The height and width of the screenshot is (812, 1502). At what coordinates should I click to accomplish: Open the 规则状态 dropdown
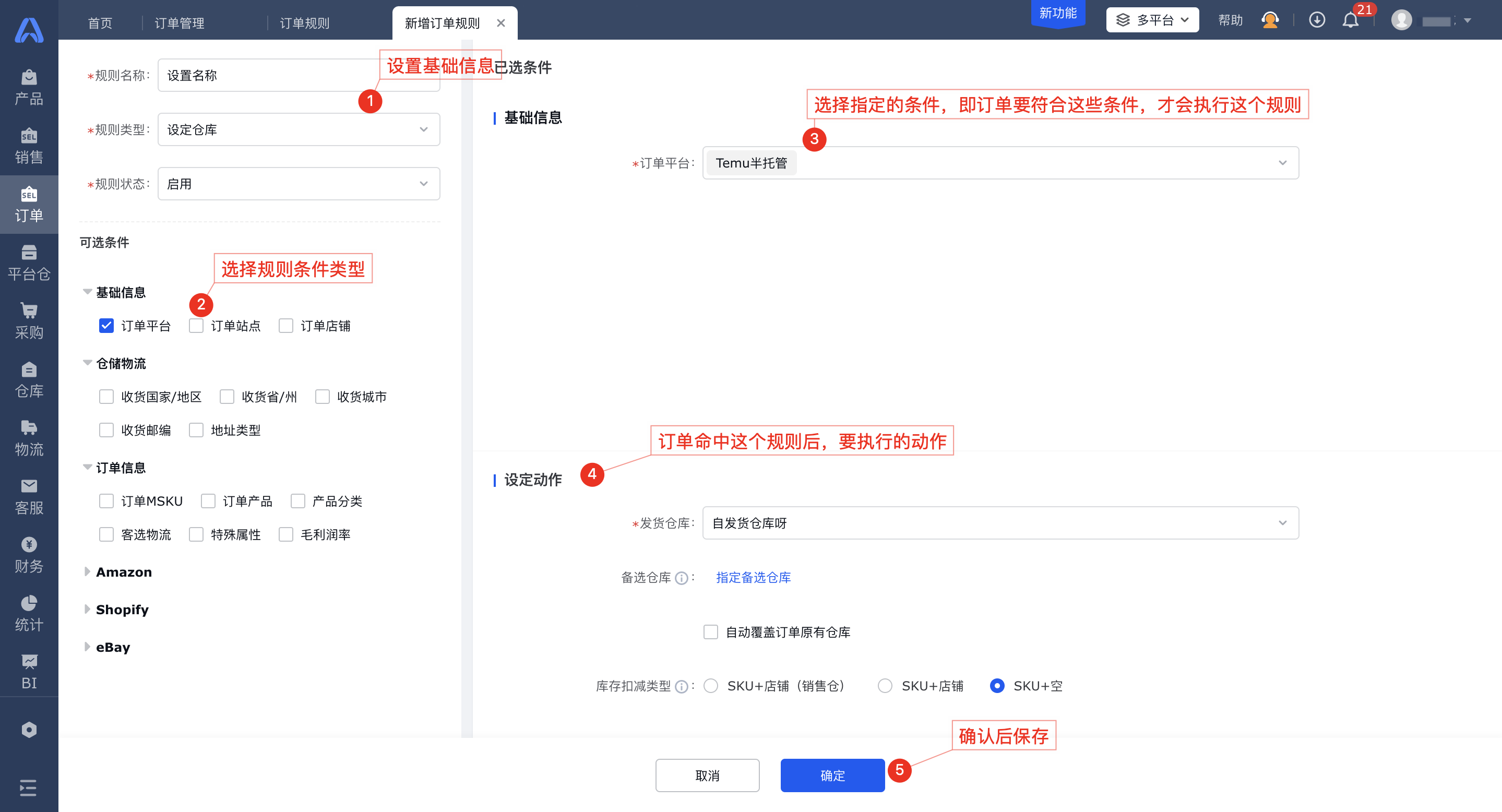coord(299,184)
